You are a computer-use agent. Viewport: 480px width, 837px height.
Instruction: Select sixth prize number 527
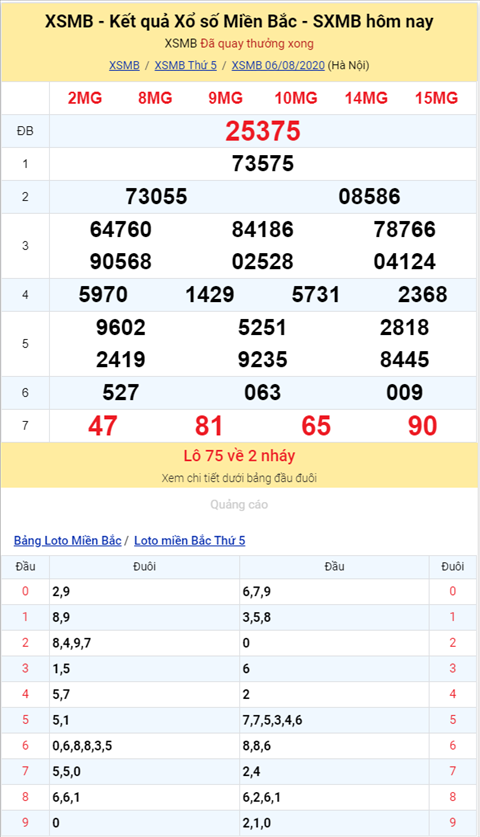coord(121,393)
